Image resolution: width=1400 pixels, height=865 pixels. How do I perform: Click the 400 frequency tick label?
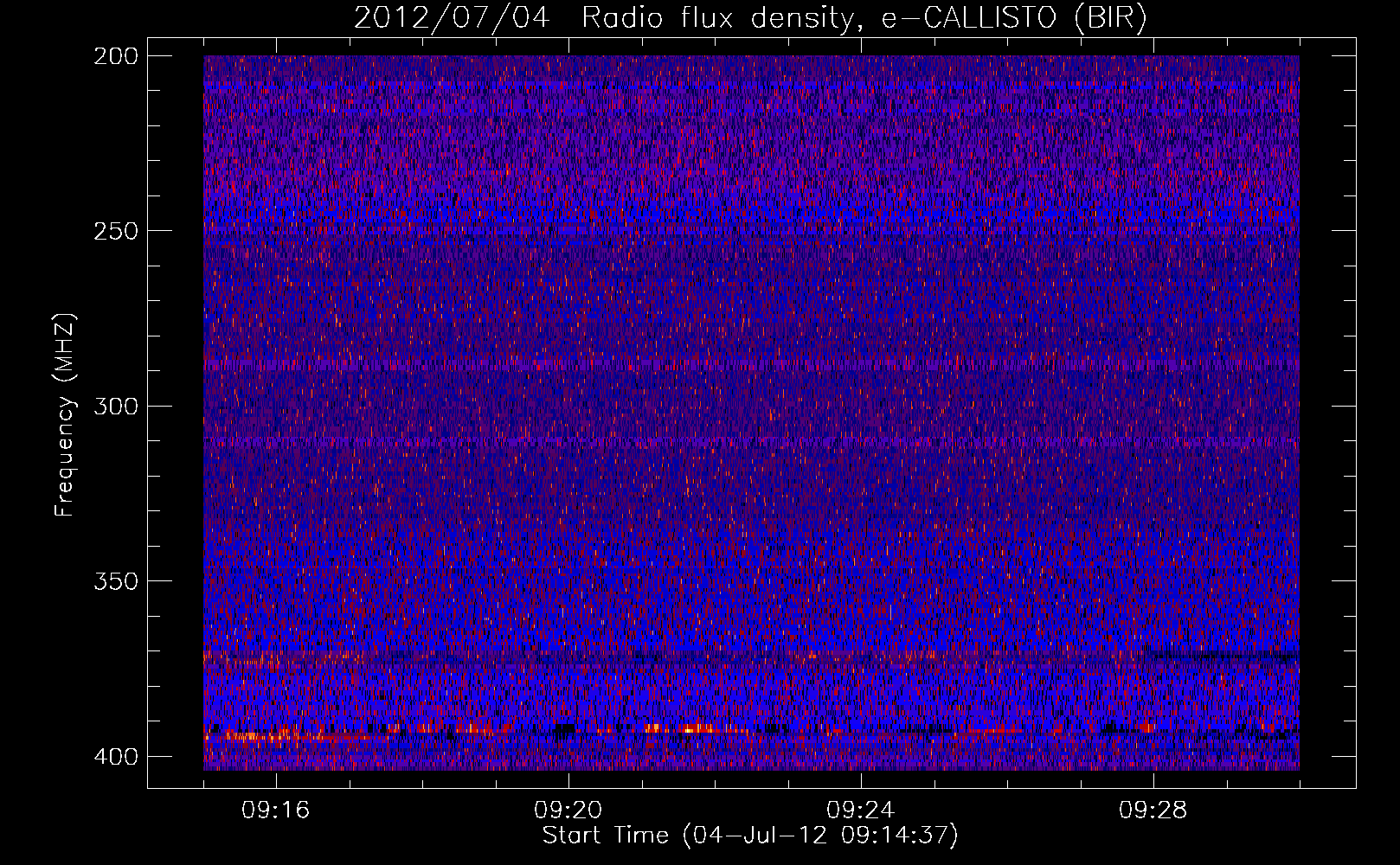coord(115,756)
